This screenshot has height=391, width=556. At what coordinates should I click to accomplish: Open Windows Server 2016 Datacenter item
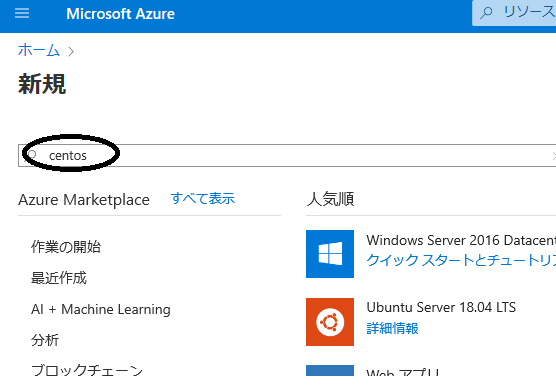click(461, 240)
